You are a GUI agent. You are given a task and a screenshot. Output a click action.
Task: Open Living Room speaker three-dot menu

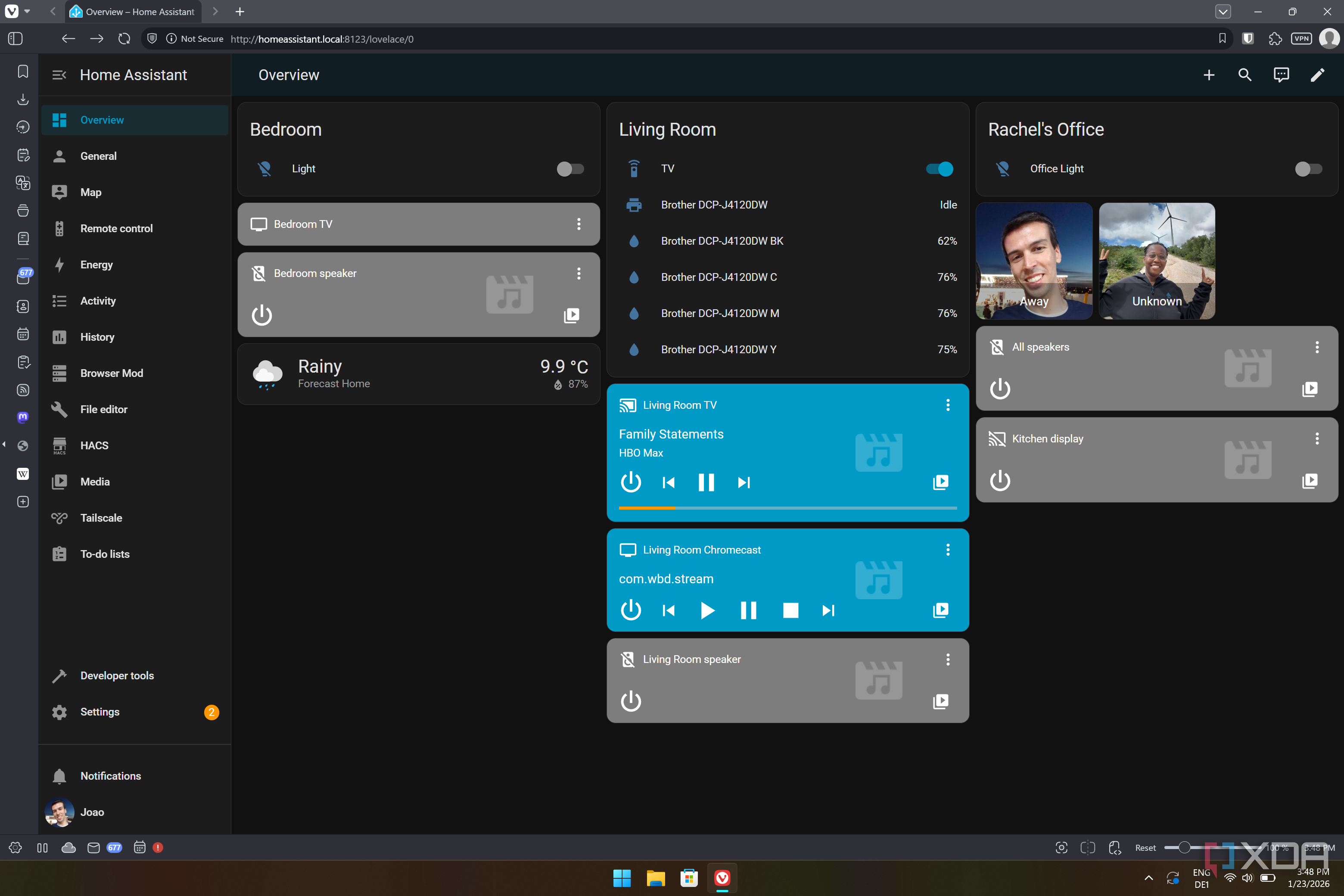[948, 660]
